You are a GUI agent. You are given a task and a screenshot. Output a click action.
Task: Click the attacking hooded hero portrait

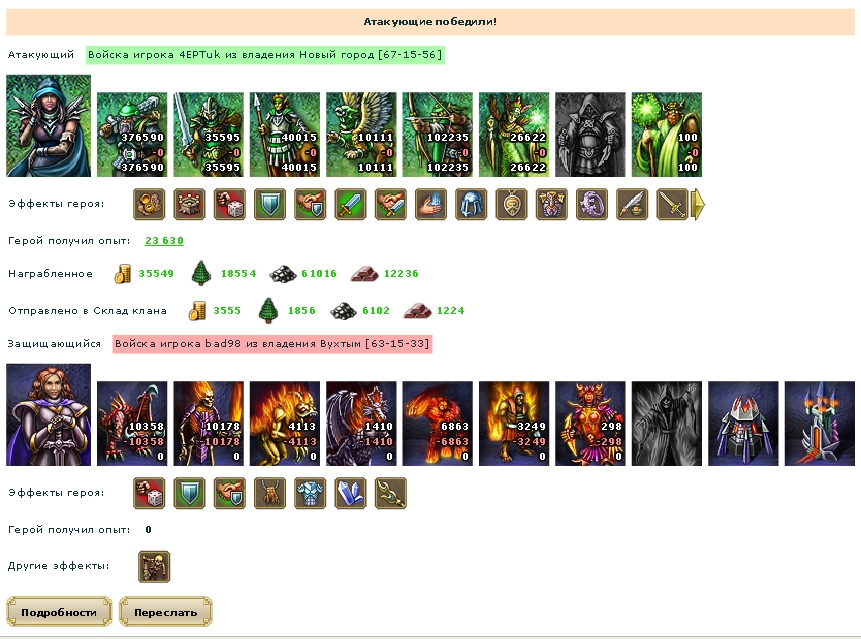pyautogui.click(x=48, y=126)
